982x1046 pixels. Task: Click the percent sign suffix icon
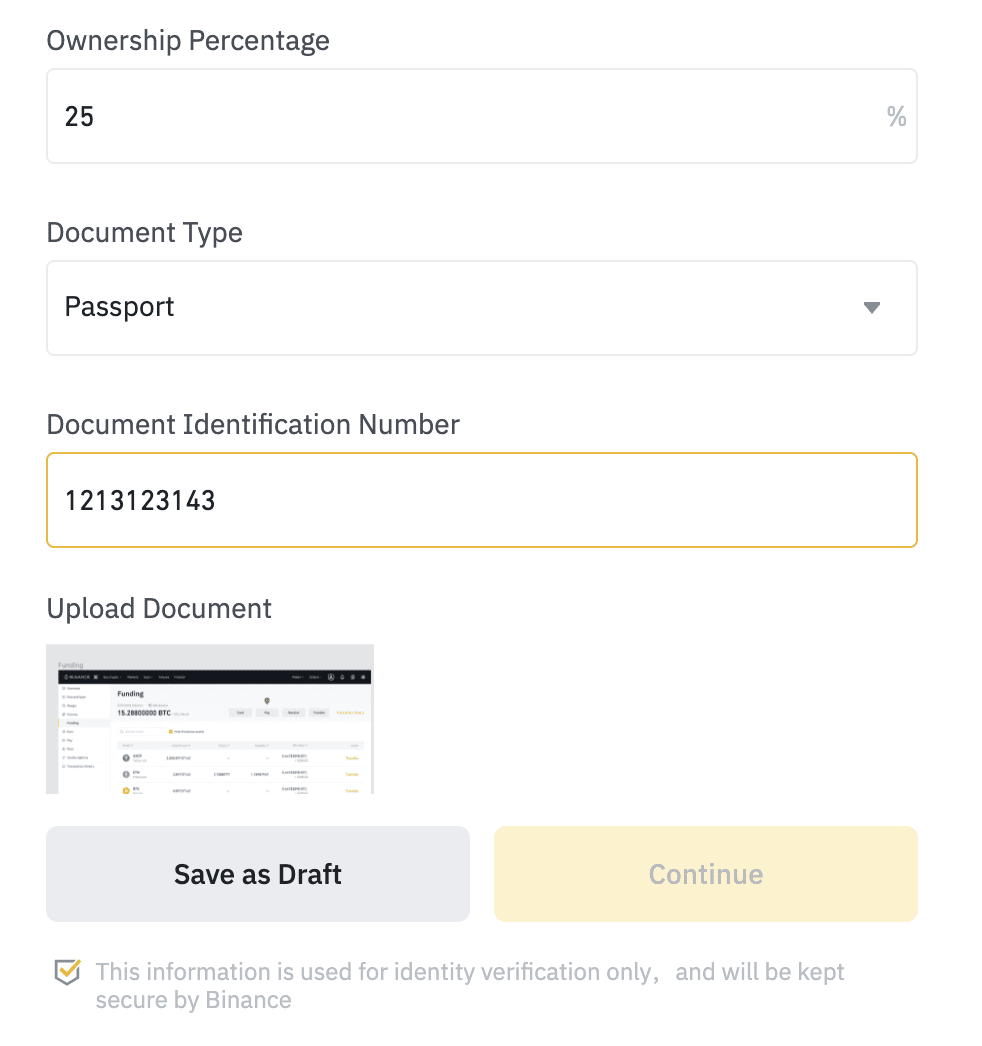(897, 117)
